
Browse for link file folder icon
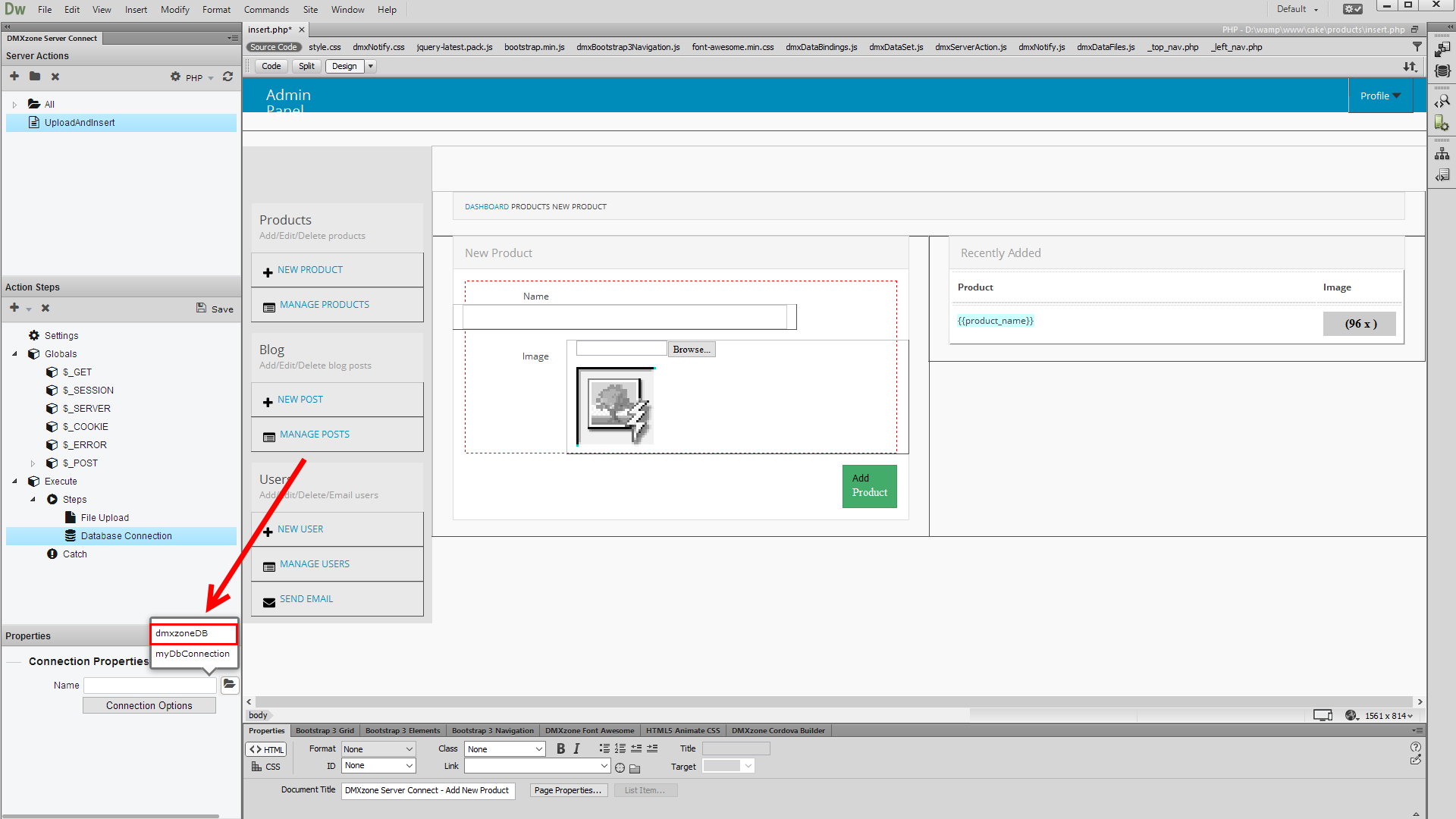click(x=635, y=767)
